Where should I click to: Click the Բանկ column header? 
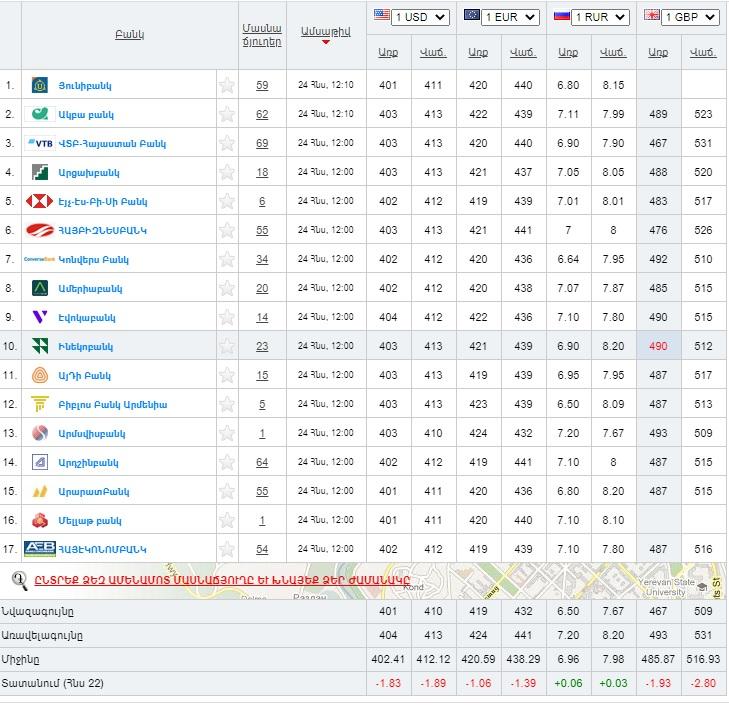pyautogui.click(x=129, y=35)
